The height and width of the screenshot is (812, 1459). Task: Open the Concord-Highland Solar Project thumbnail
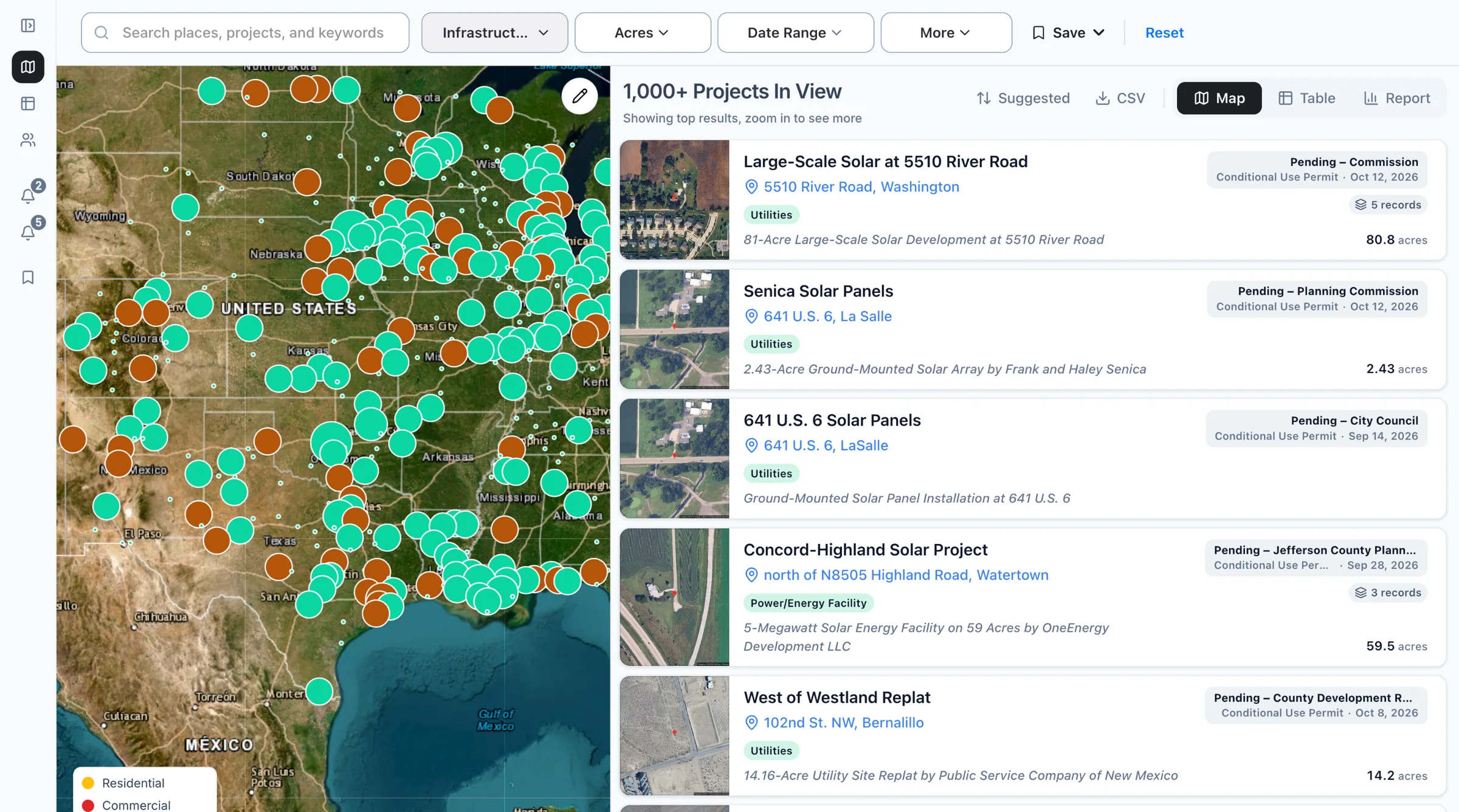click(x=674, y=597)
